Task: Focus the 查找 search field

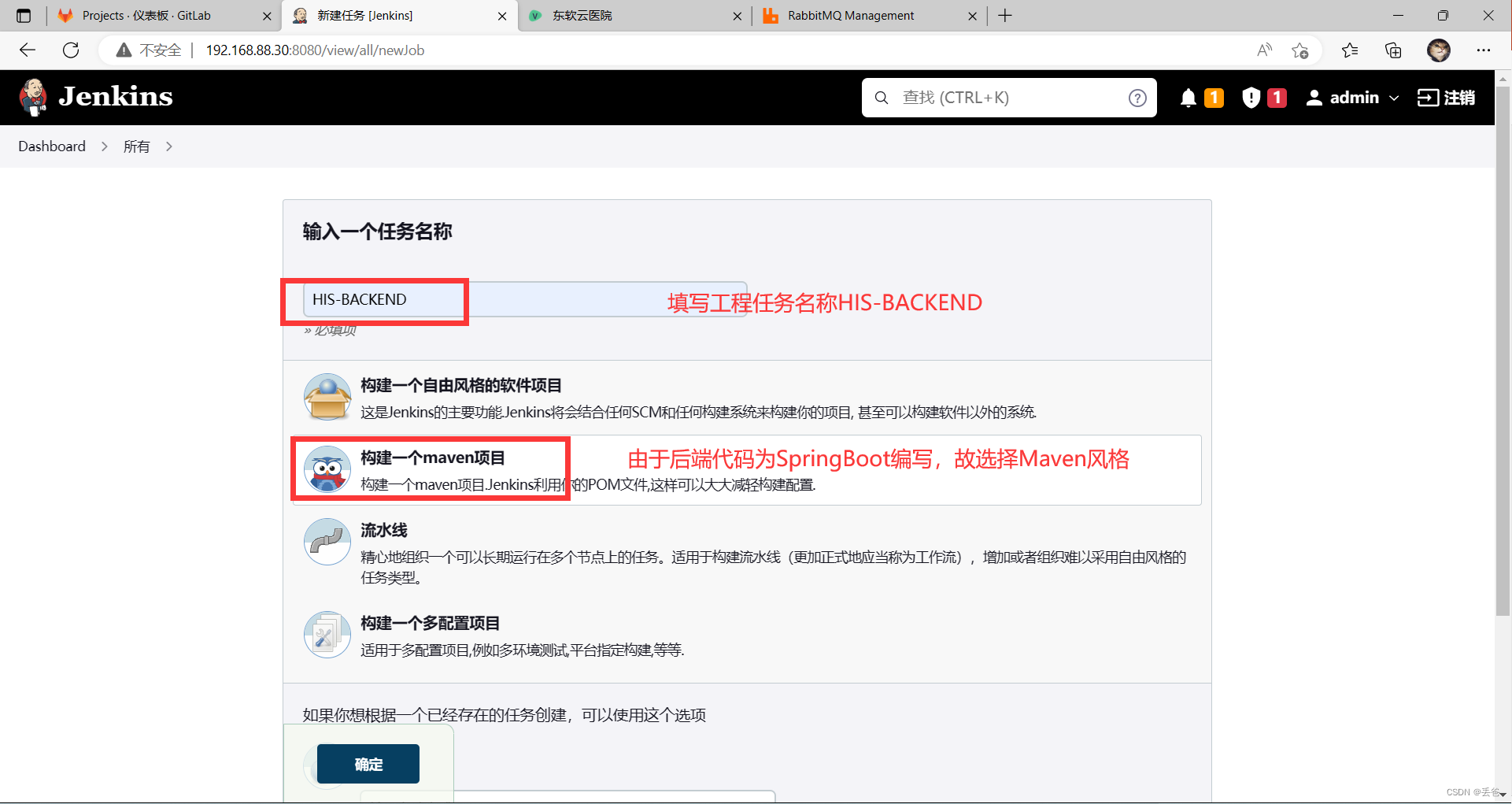Action: pyautogui.click(x=1009, y=98)
